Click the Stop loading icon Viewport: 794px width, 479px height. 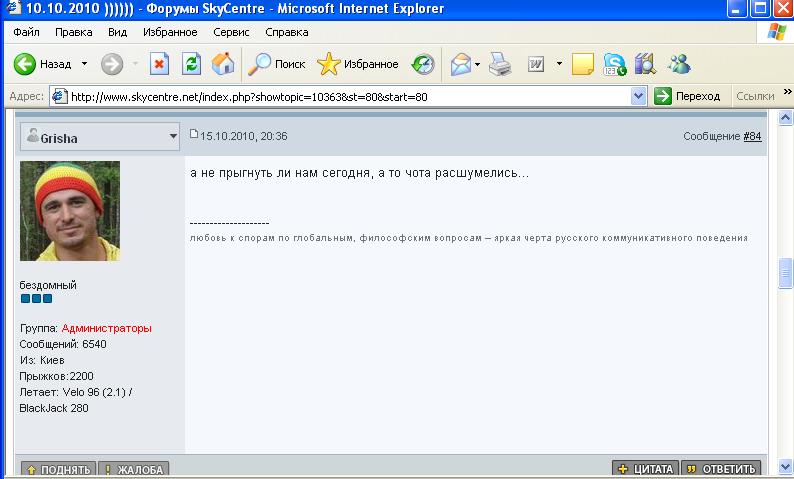159,64
